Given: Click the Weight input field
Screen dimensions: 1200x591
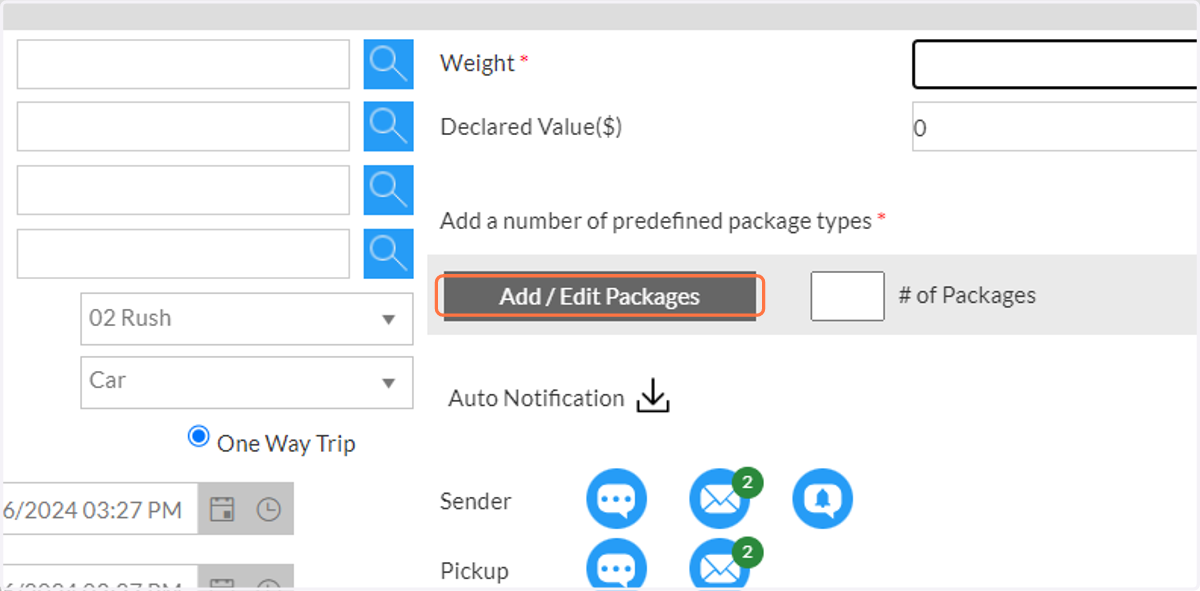Looking at the screenshot, I should pyautogui.click(x=1055, y=65).
